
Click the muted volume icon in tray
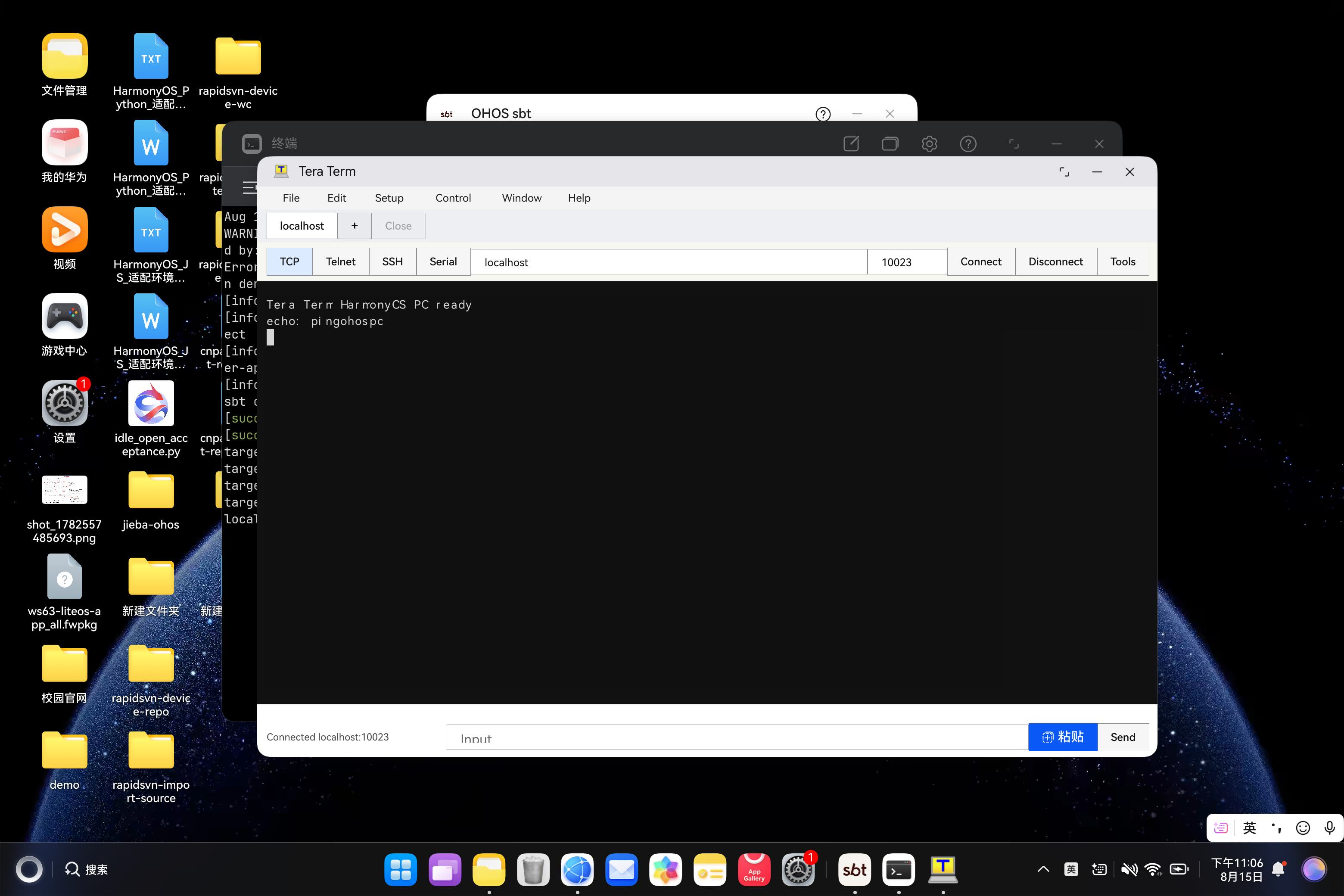[1129, 870]
